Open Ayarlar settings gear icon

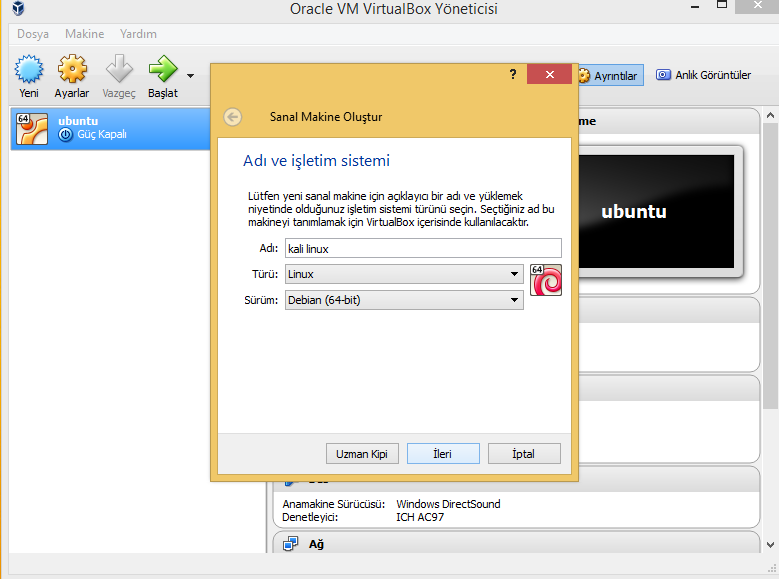(72, 71)
